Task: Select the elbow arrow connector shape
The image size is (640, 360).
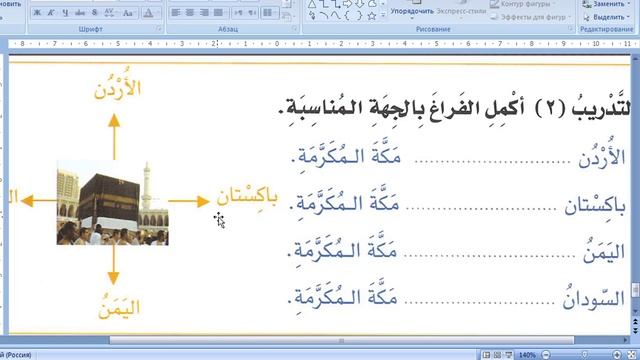Action: (x=336, y=4)
